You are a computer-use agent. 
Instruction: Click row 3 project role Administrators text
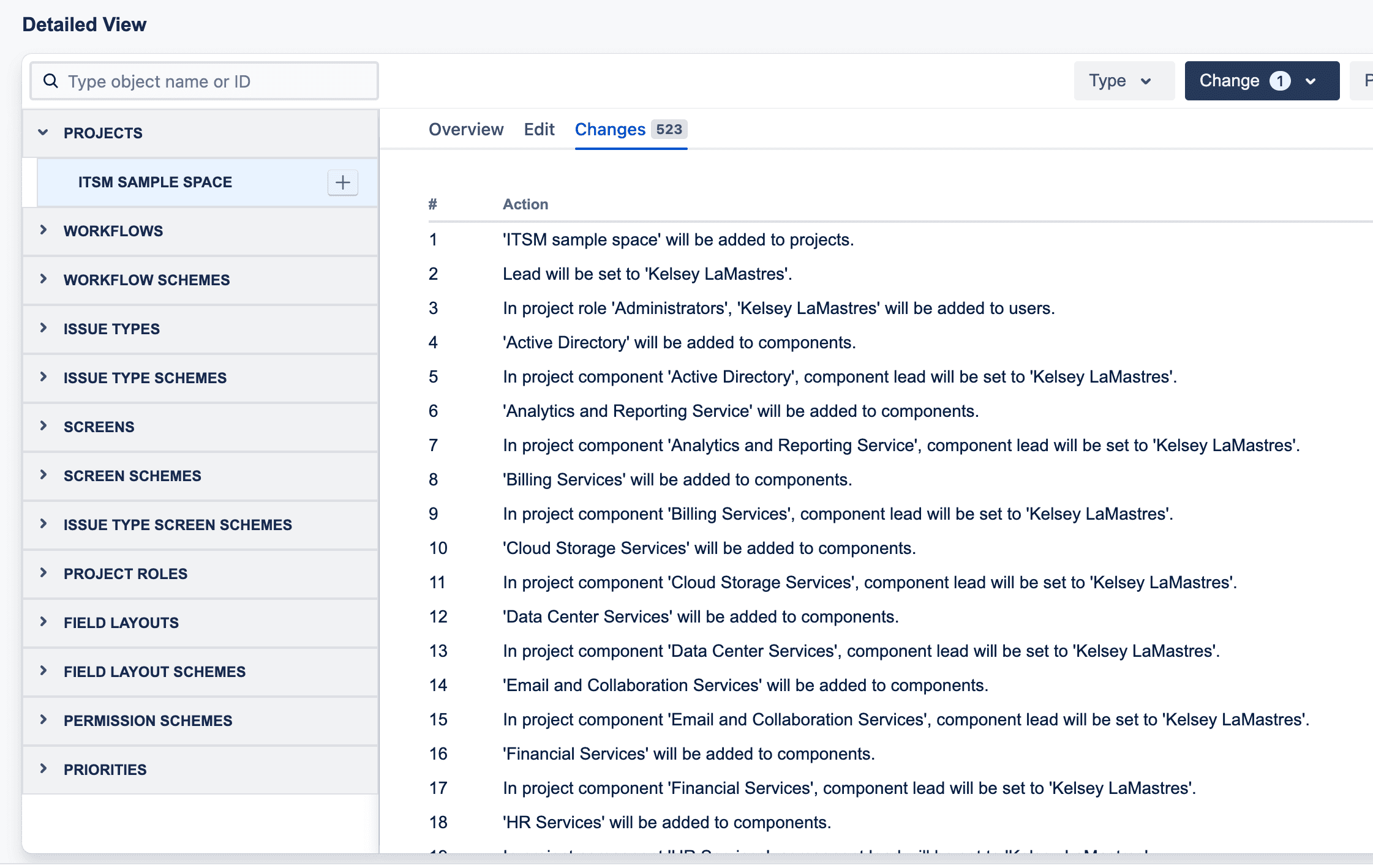[778, 308]
